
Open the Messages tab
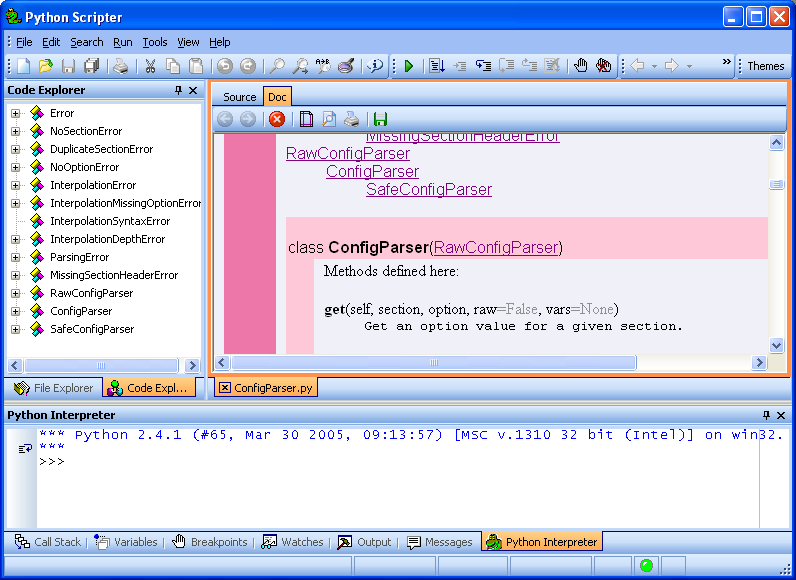440,542
